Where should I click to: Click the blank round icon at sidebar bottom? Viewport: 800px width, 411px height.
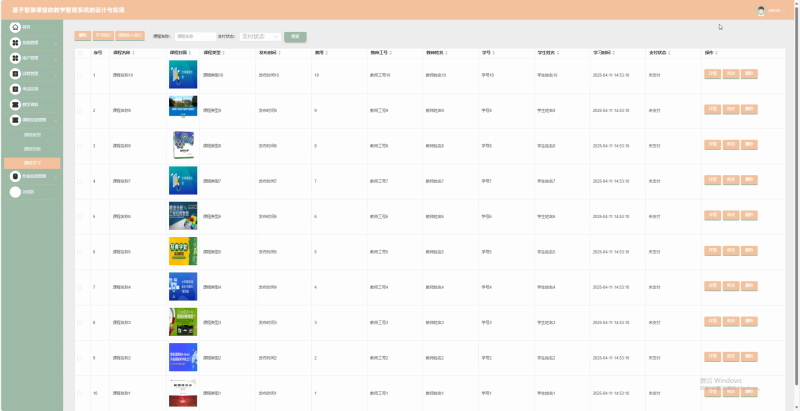tap(15, 192)
